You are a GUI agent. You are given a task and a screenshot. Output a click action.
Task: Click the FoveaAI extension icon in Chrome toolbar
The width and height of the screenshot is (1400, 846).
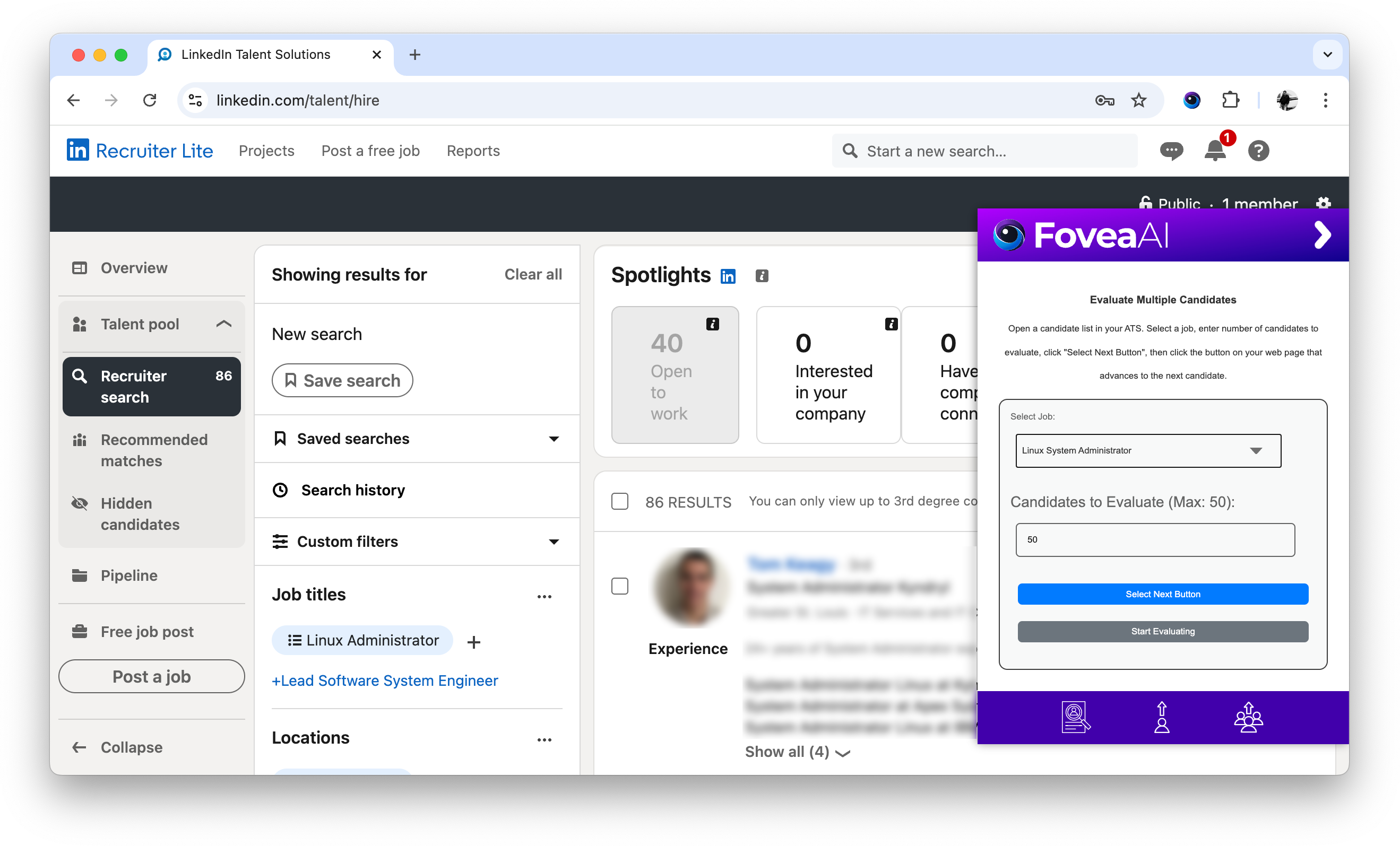pyautogui.click(x=1191, y=100)
